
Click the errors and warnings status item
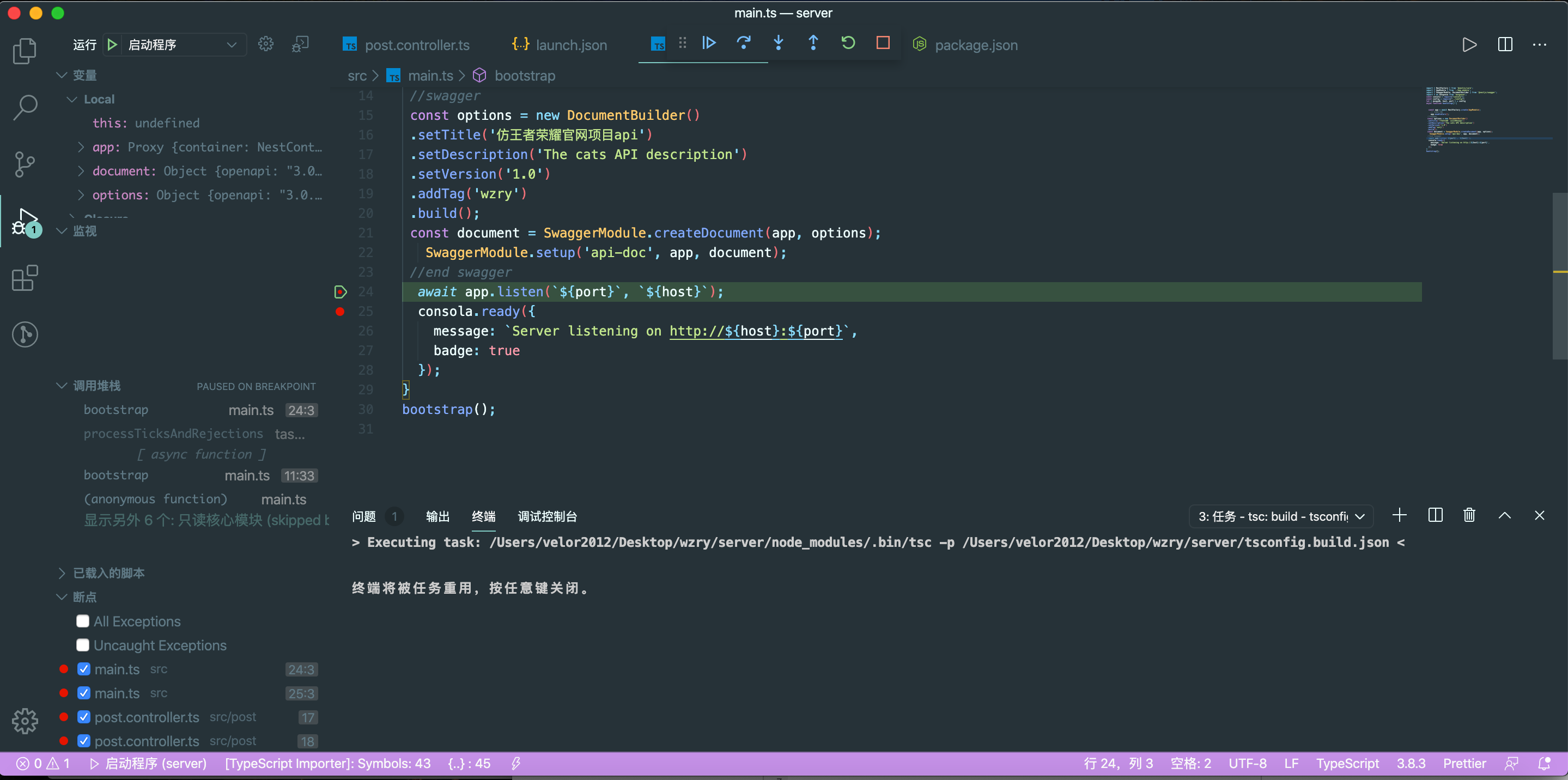[x=42, y=764]
